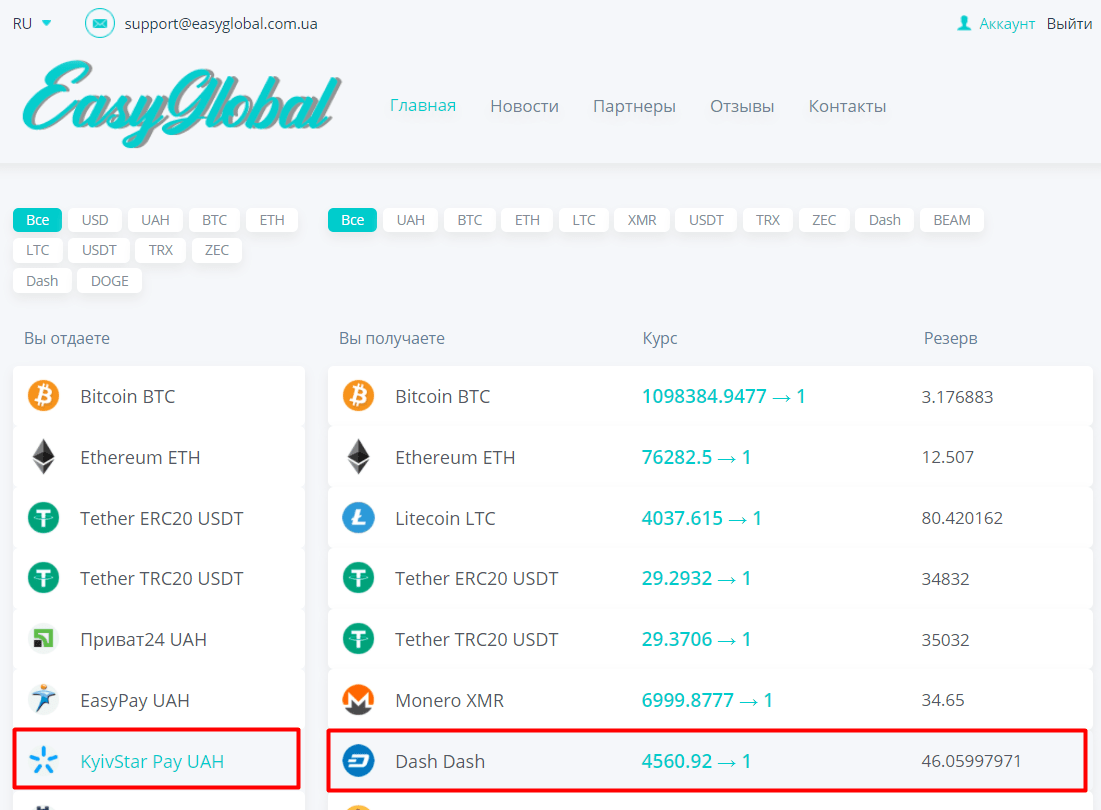The height and width of the screenshot is (810, 1101).
Task: Click the KyivStar Pay star icon
Action: 43,761
